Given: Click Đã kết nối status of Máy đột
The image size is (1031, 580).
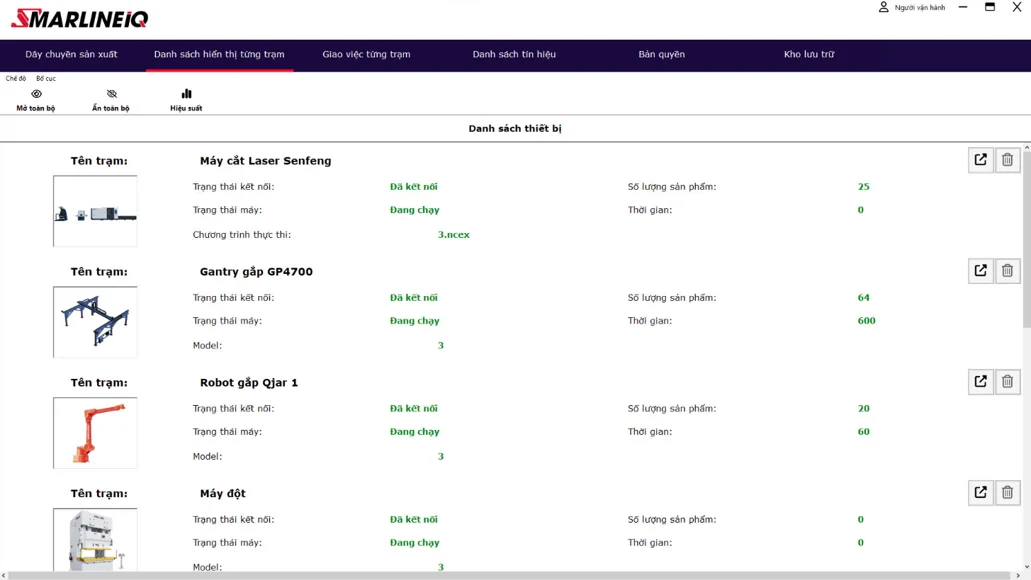Looking at the screenshot, I should point(414,520).
